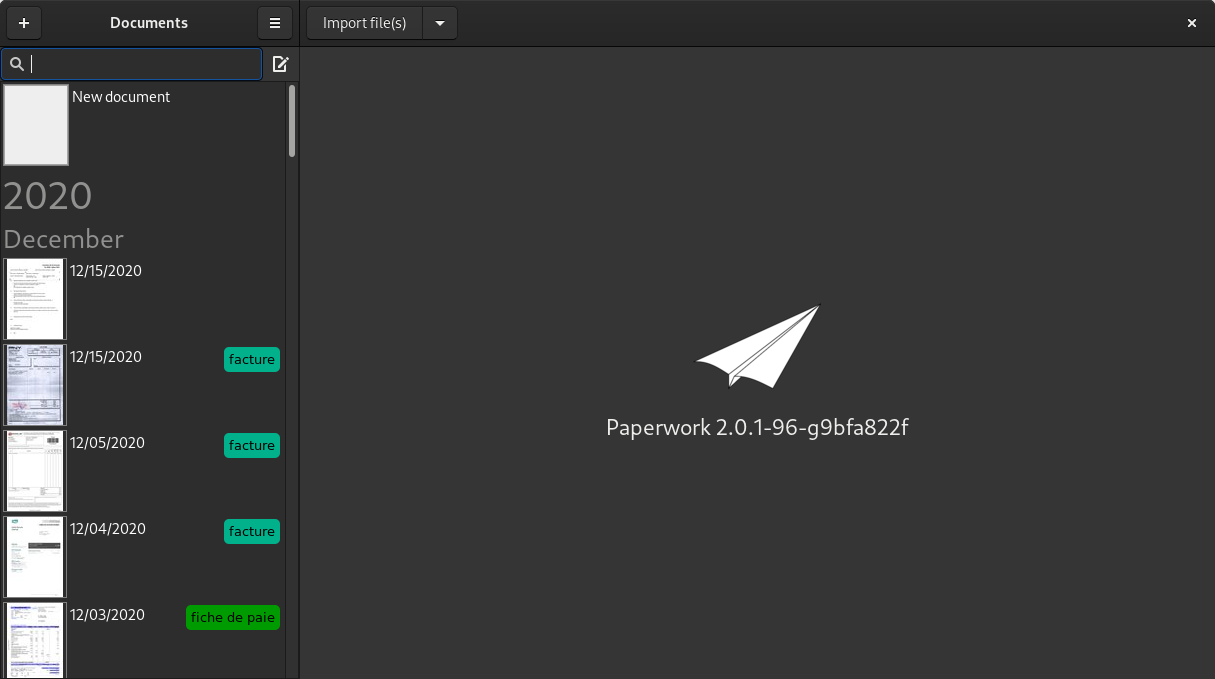Viewport: 1215px width, 679px height.
Task: Select the 12/15/2020 document tagged facture
Action: (x=106, y=357)
